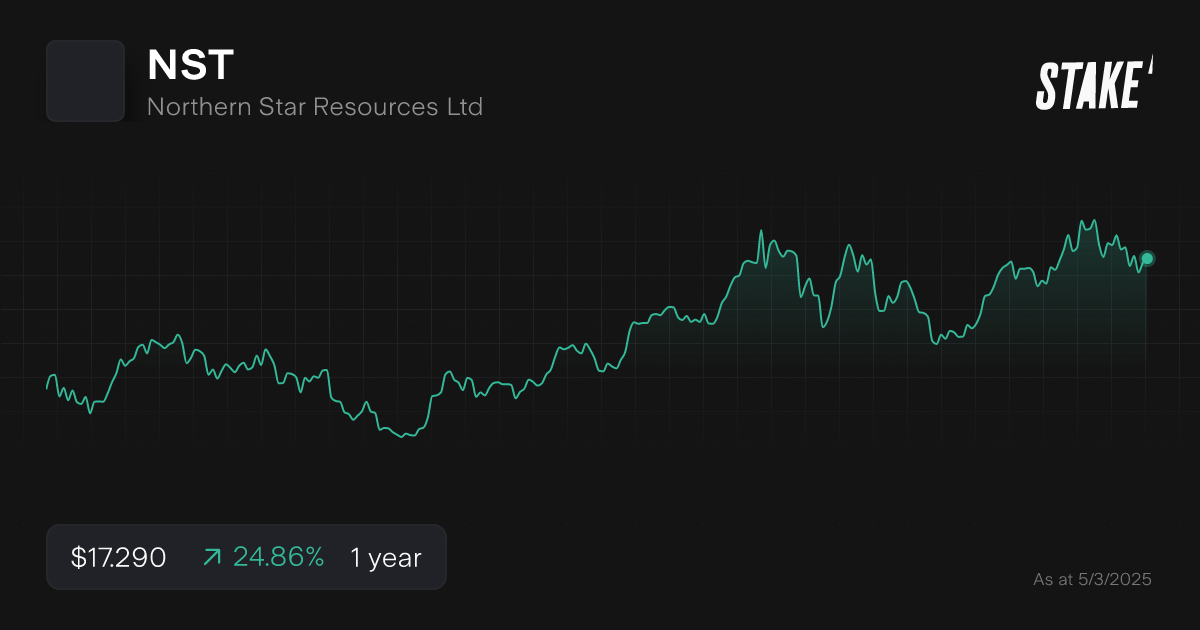This screenshot has height=630, width=1200.
Task: Click the As at 5/3/2025 timestamp
Action: 1093,578
